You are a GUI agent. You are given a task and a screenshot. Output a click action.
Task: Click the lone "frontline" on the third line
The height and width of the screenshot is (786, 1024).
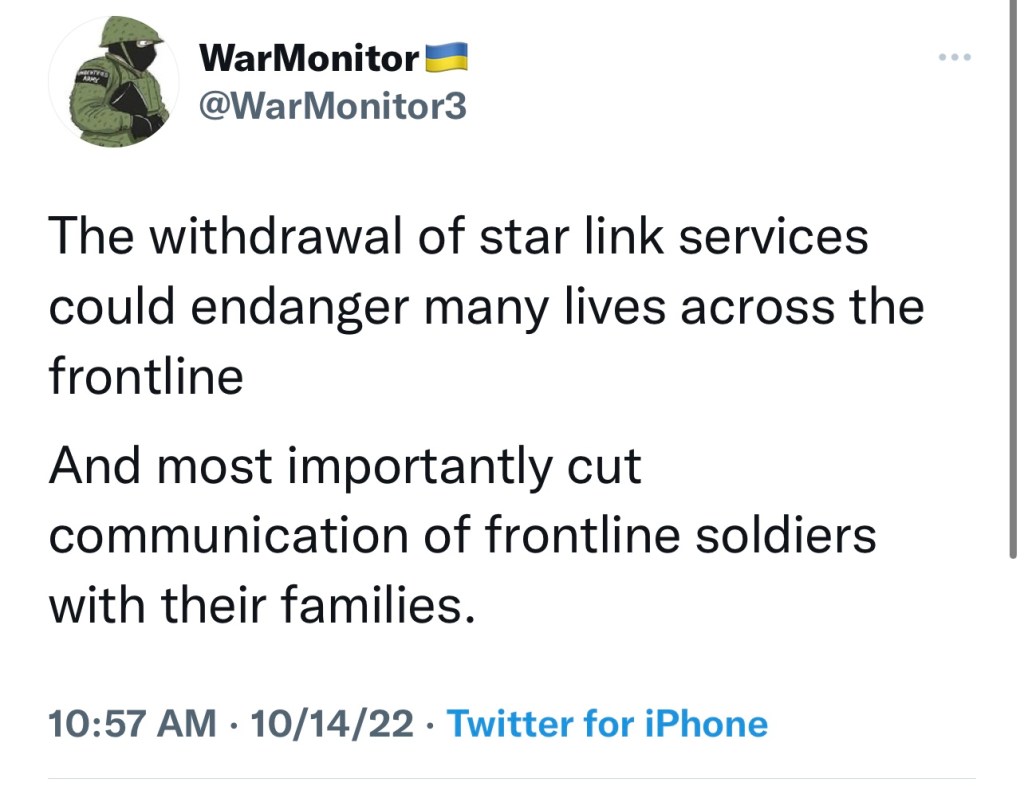(146, 377)
